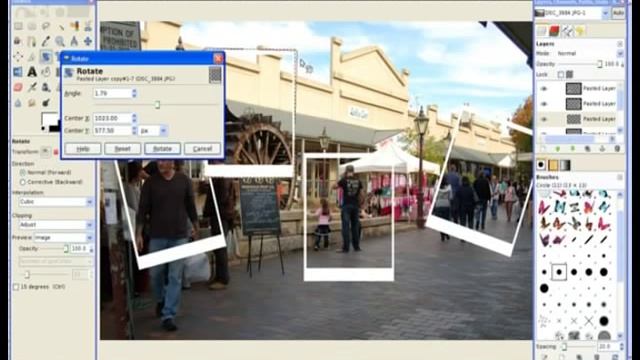Lower the selected layer
This screenshot has height=360, width=640.
pos(573,149)
